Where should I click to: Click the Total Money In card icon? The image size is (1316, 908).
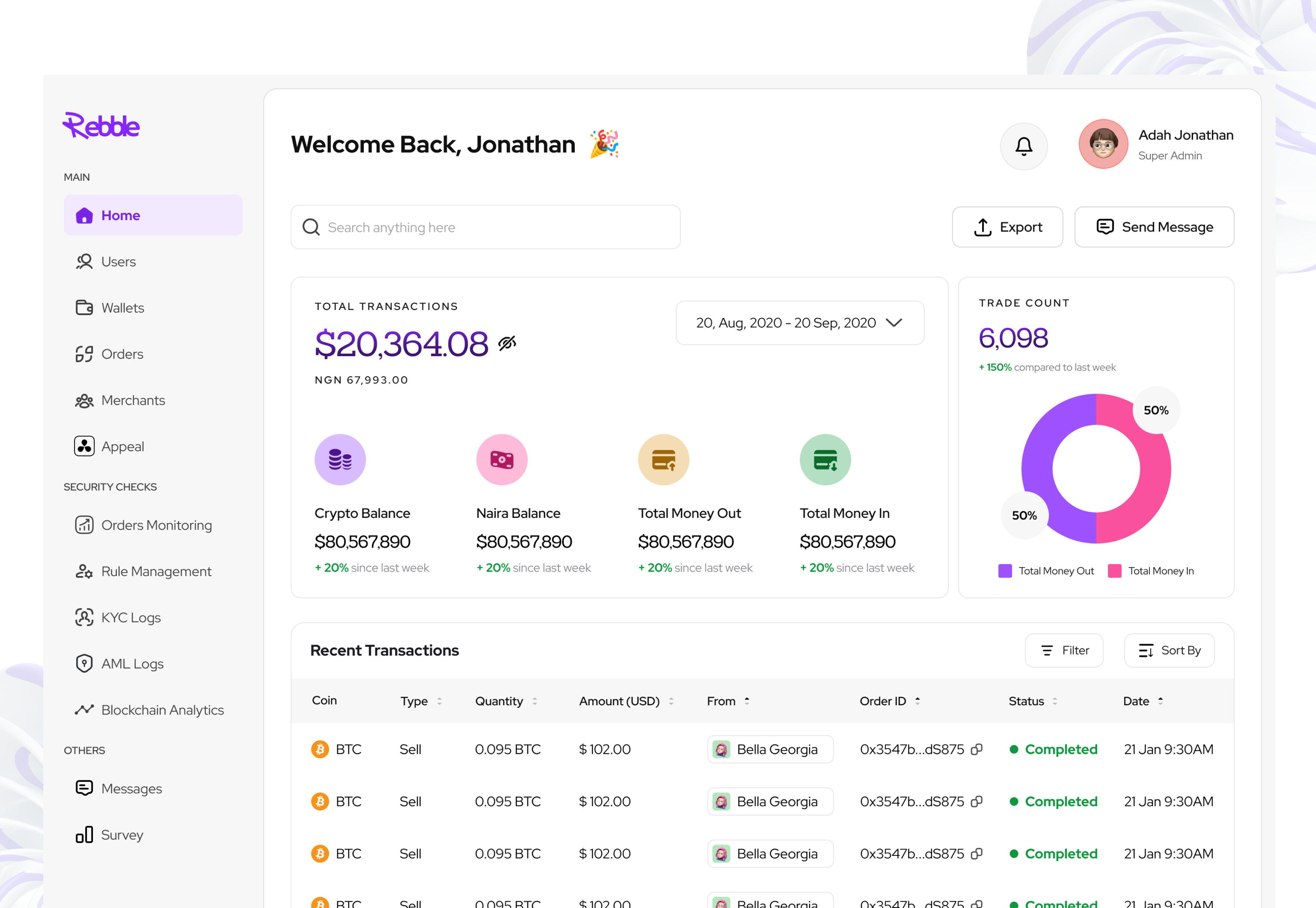click(825, 460)
